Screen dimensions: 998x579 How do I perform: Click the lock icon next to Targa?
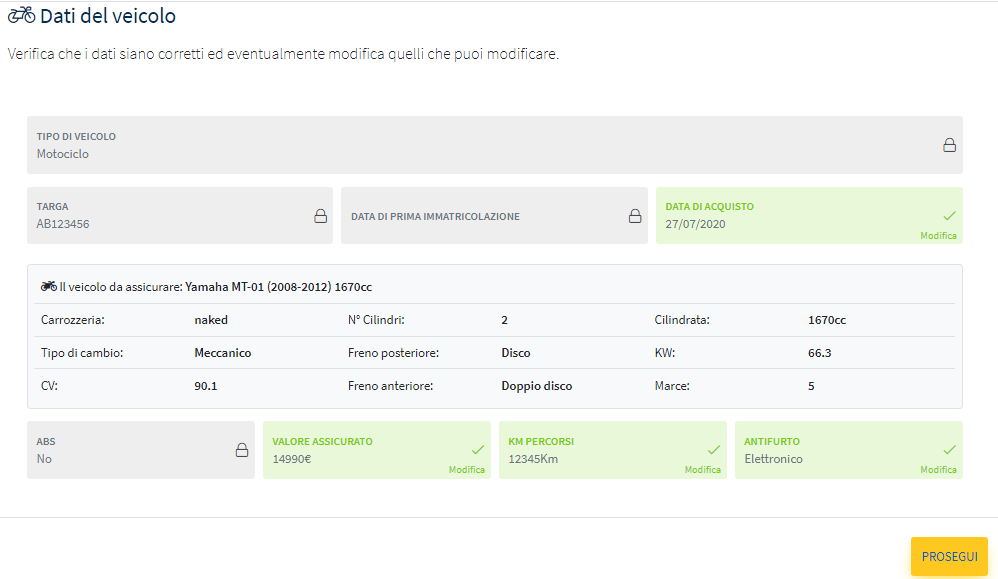click(320, 216)
